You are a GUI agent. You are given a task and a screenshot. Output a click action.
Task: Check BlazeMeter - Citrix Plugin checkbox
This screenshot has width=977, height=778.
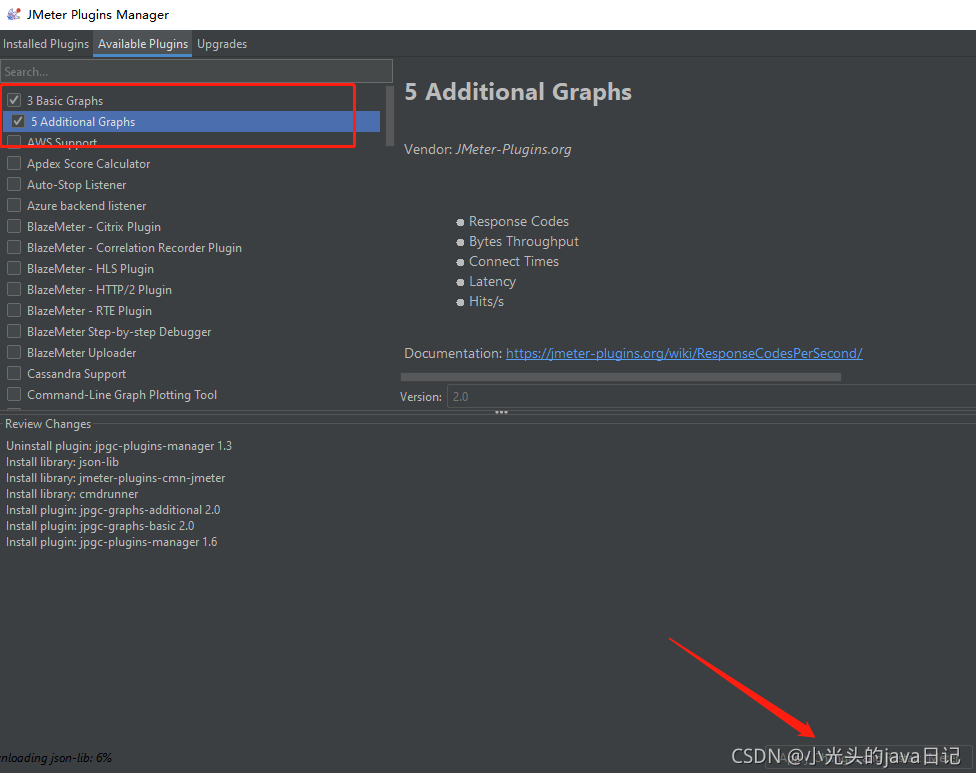14,226
